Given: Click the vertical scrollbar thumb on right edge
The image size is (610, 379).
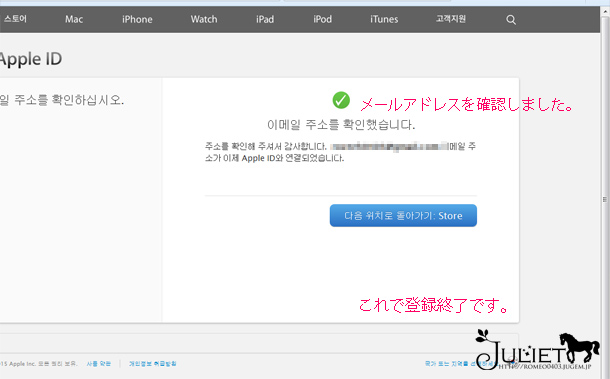Looking at the screenshot, I should click(x=605, y=199).
